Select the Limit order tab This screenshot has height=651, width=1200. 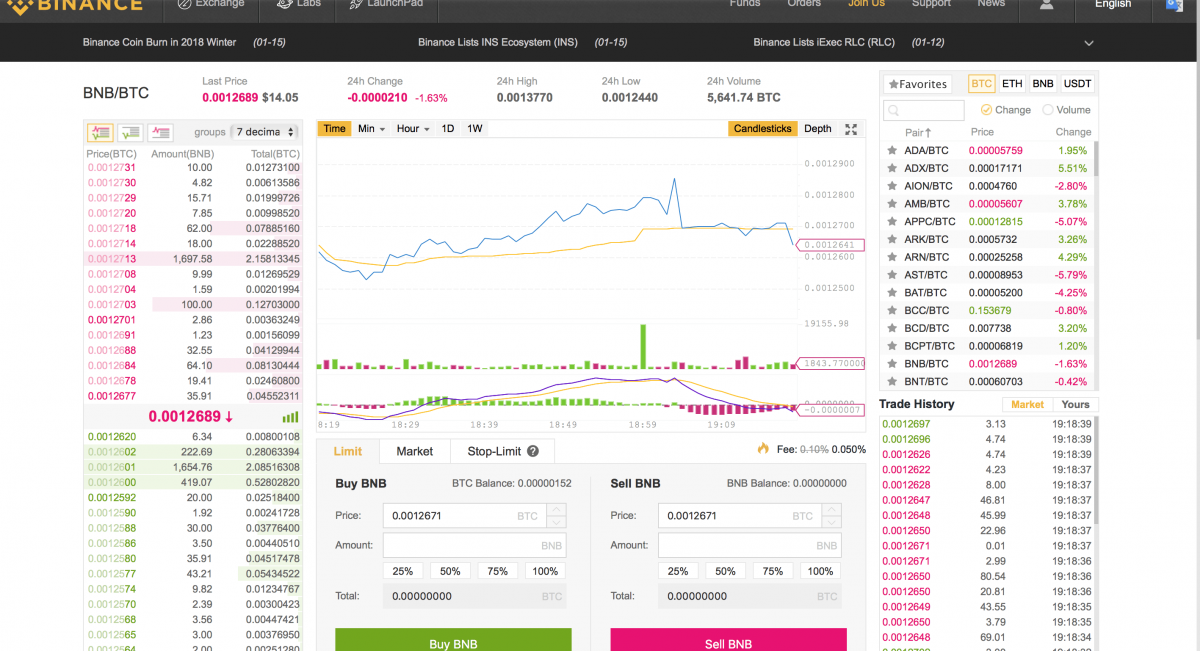348,451
